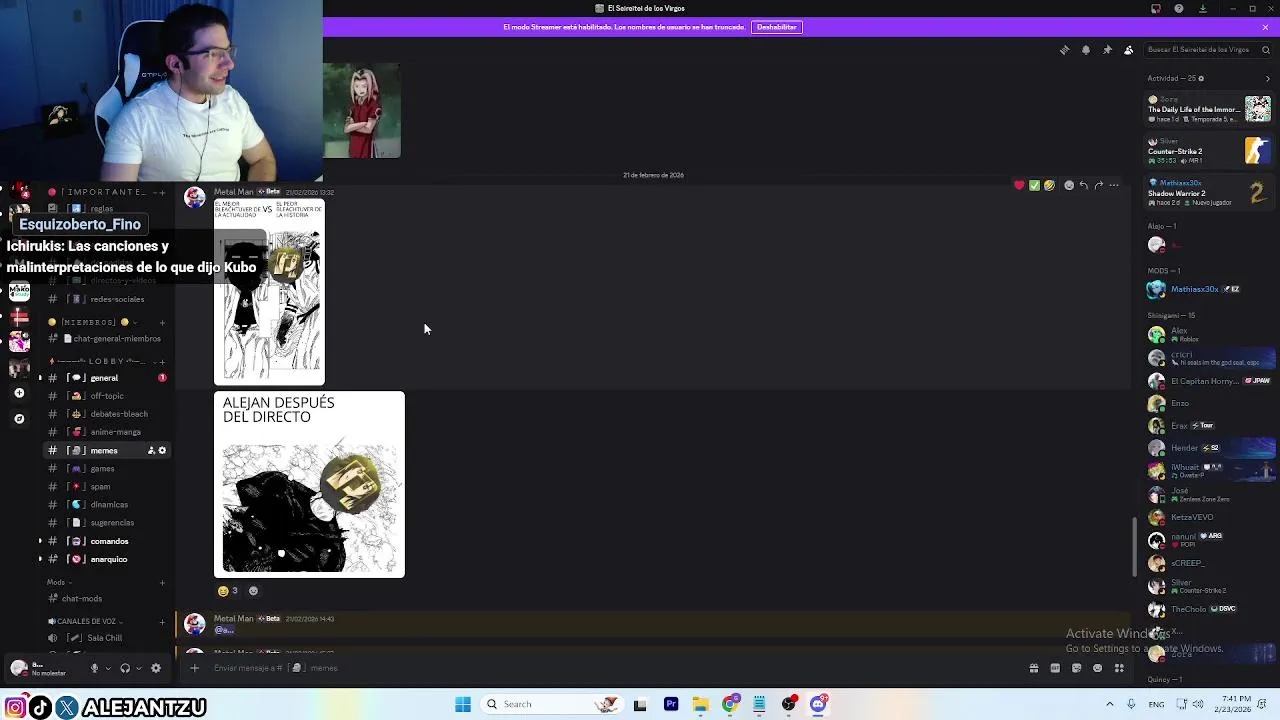Open more options ellipsis on message
Screen dimensions: 1280x720
(x=1114, y=185)
